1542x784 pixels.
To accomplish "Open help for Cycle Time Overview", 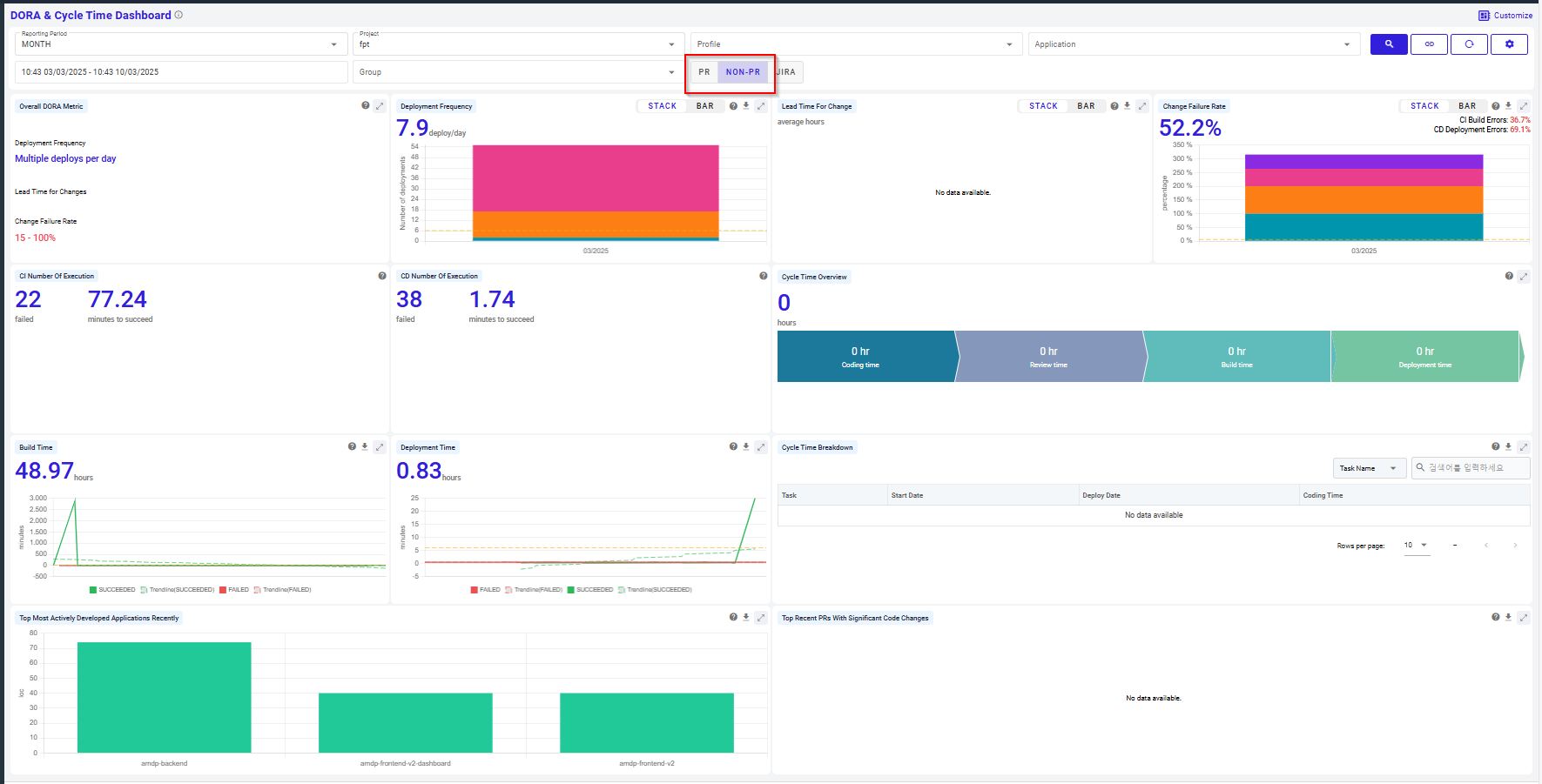I will (1509, 276).
